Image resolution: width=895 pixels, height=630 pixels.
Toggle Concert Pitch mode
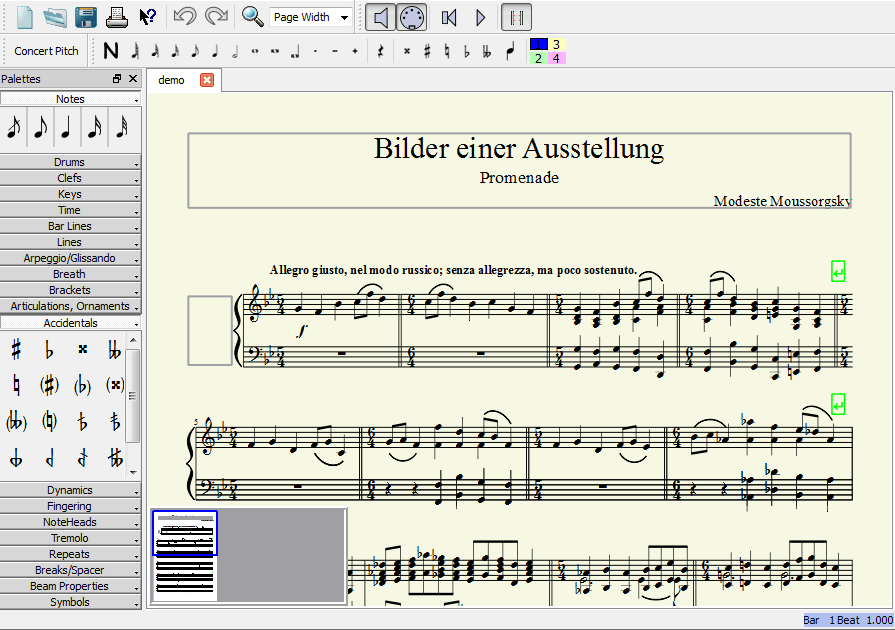click(45, 50)
